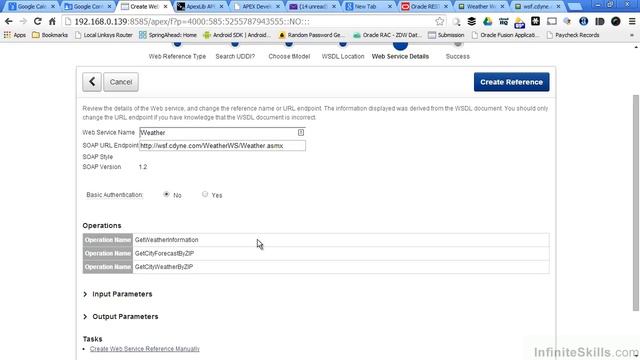Open the black round gauge extension
Image resolution: width=640 pixels, height=360 pixels.
(616, 22)
